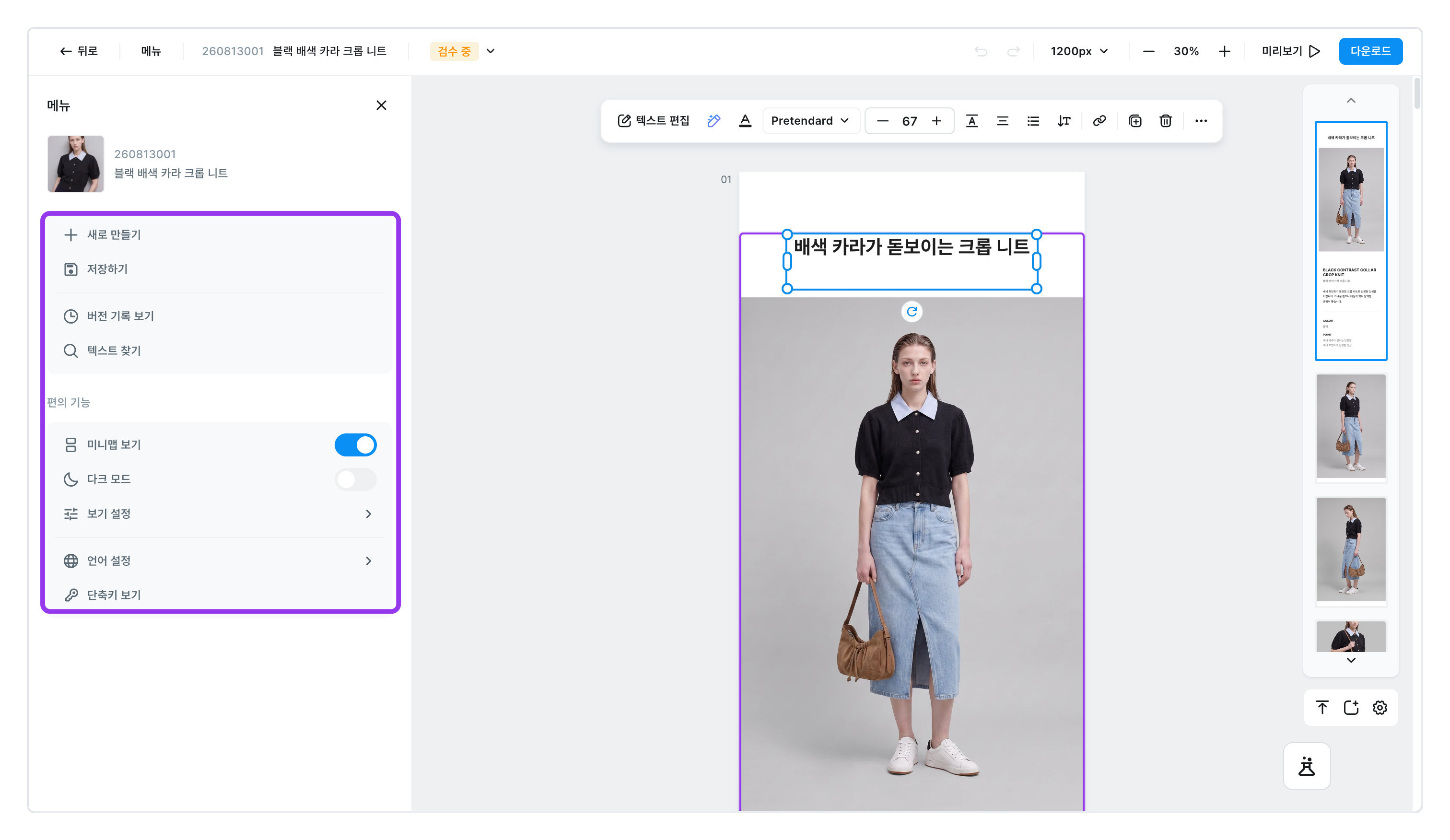Move minimap up with the chevron

(x=1351, y=101)
